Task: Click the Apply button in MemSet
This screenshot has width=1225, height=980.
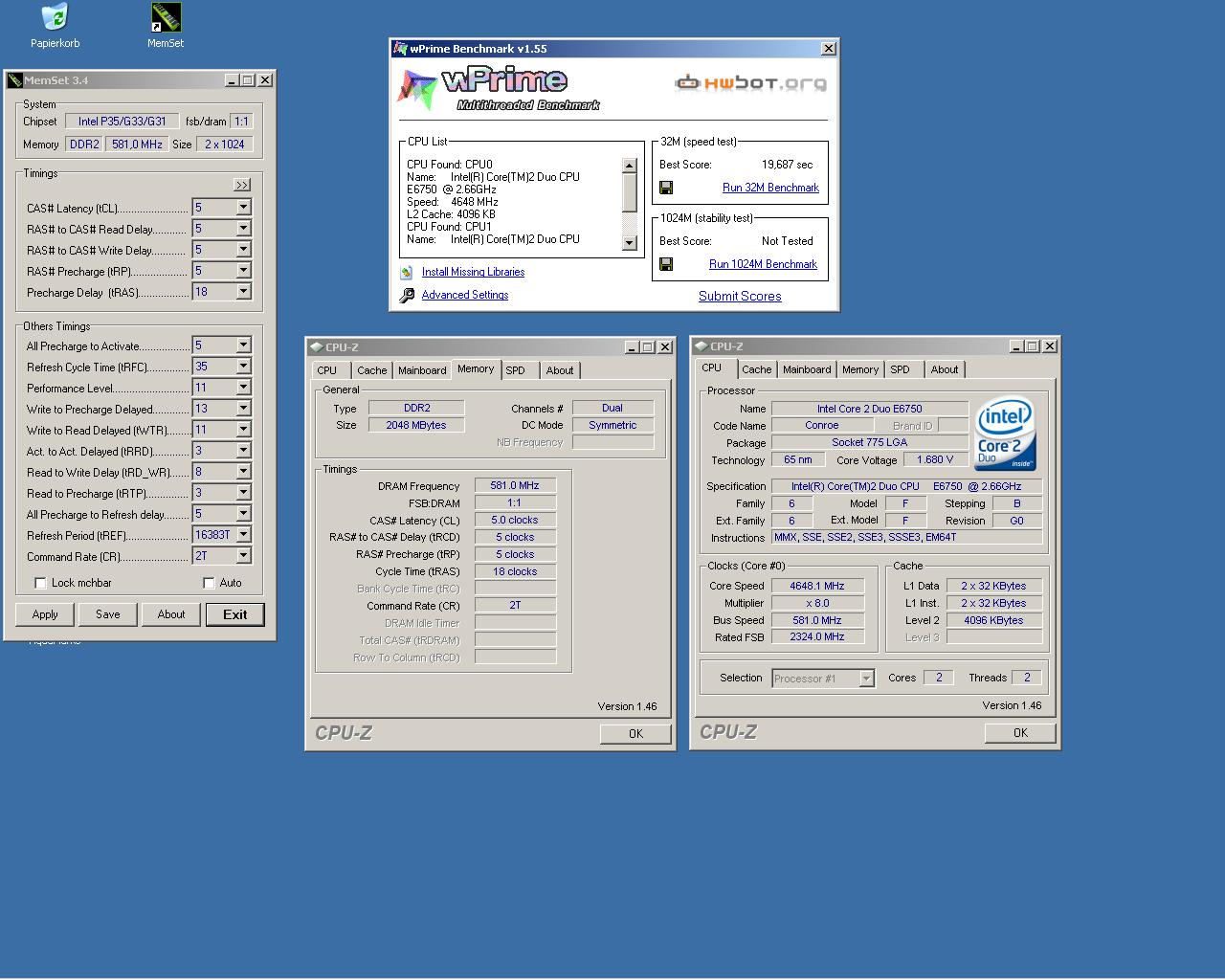Action: click(45, 614)
